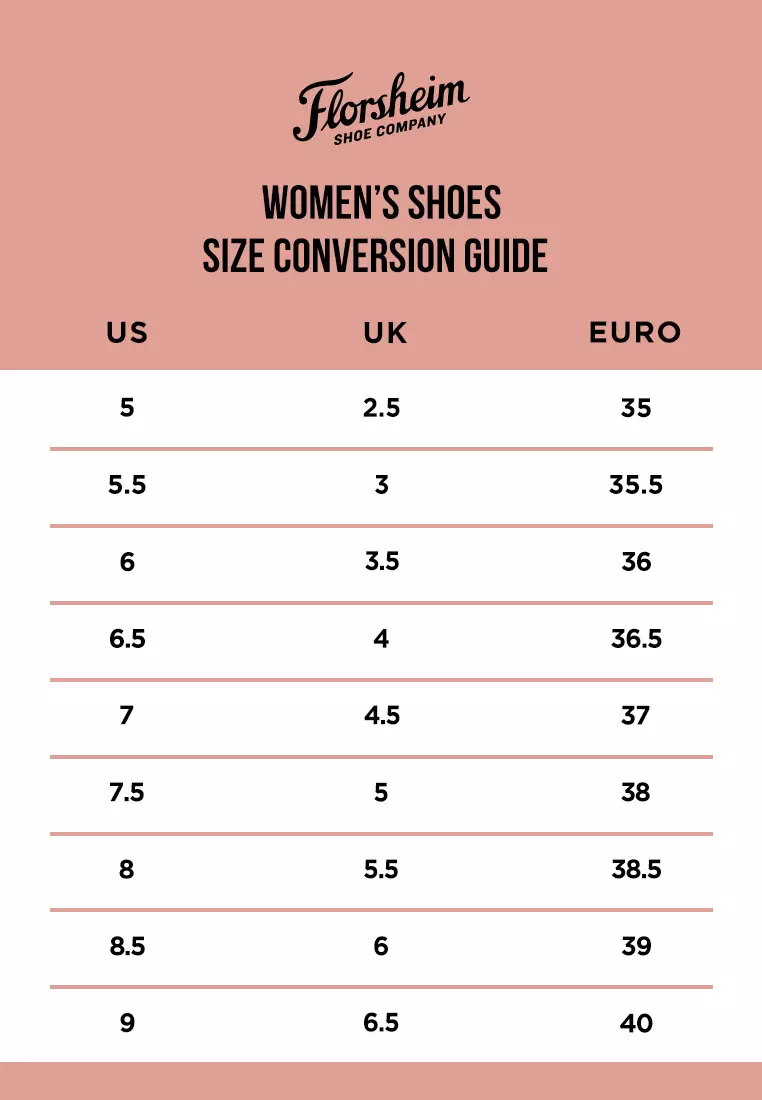The width and height of the screenshot is (762, 1100).
Task: Select US size 7 cell
Action: pos(127,716)
